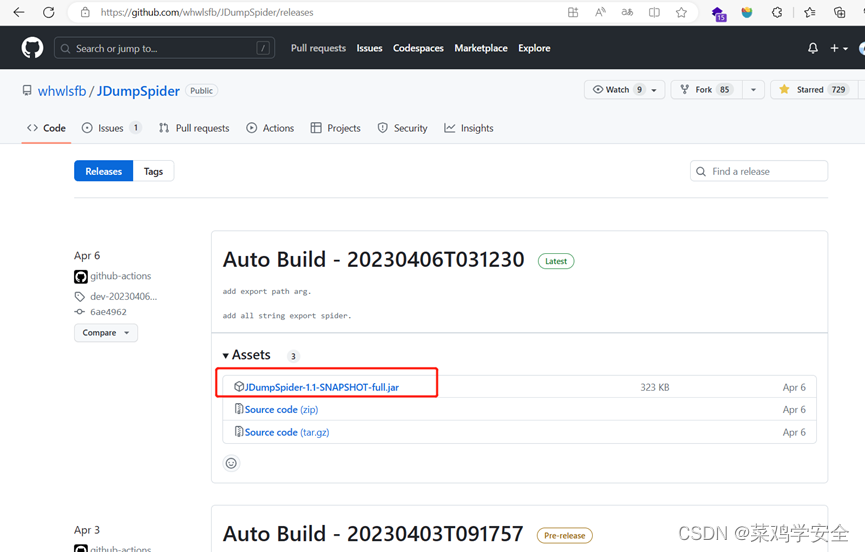
Task: Open browser extensions puzzle icon
Action: pyautogui.click(x=777, y=12)
